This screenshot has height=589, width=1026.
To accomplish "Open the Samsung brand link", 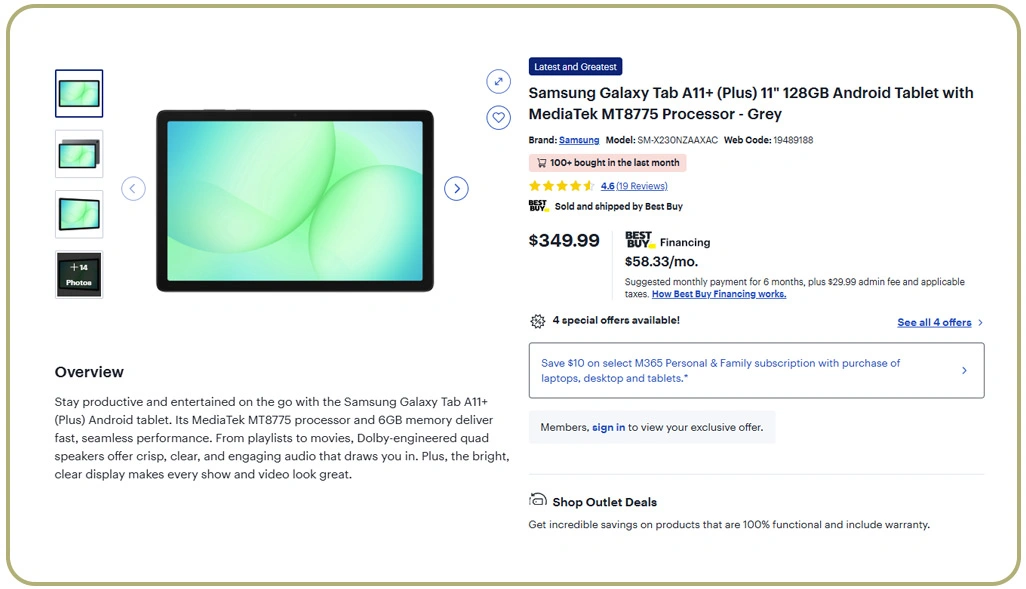I will [579, 140].
